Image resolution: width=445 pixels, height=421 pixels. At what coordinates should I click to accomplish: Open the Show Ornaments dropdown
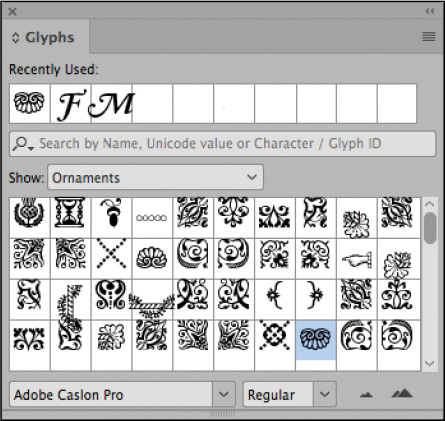(x=155, y=177)
